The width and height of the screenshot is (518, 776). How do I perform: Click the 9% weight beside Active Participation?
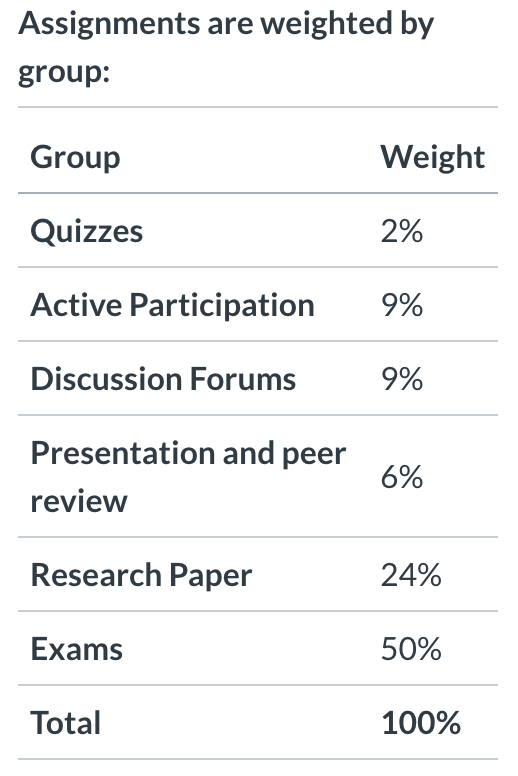click(x=402, y=305)
